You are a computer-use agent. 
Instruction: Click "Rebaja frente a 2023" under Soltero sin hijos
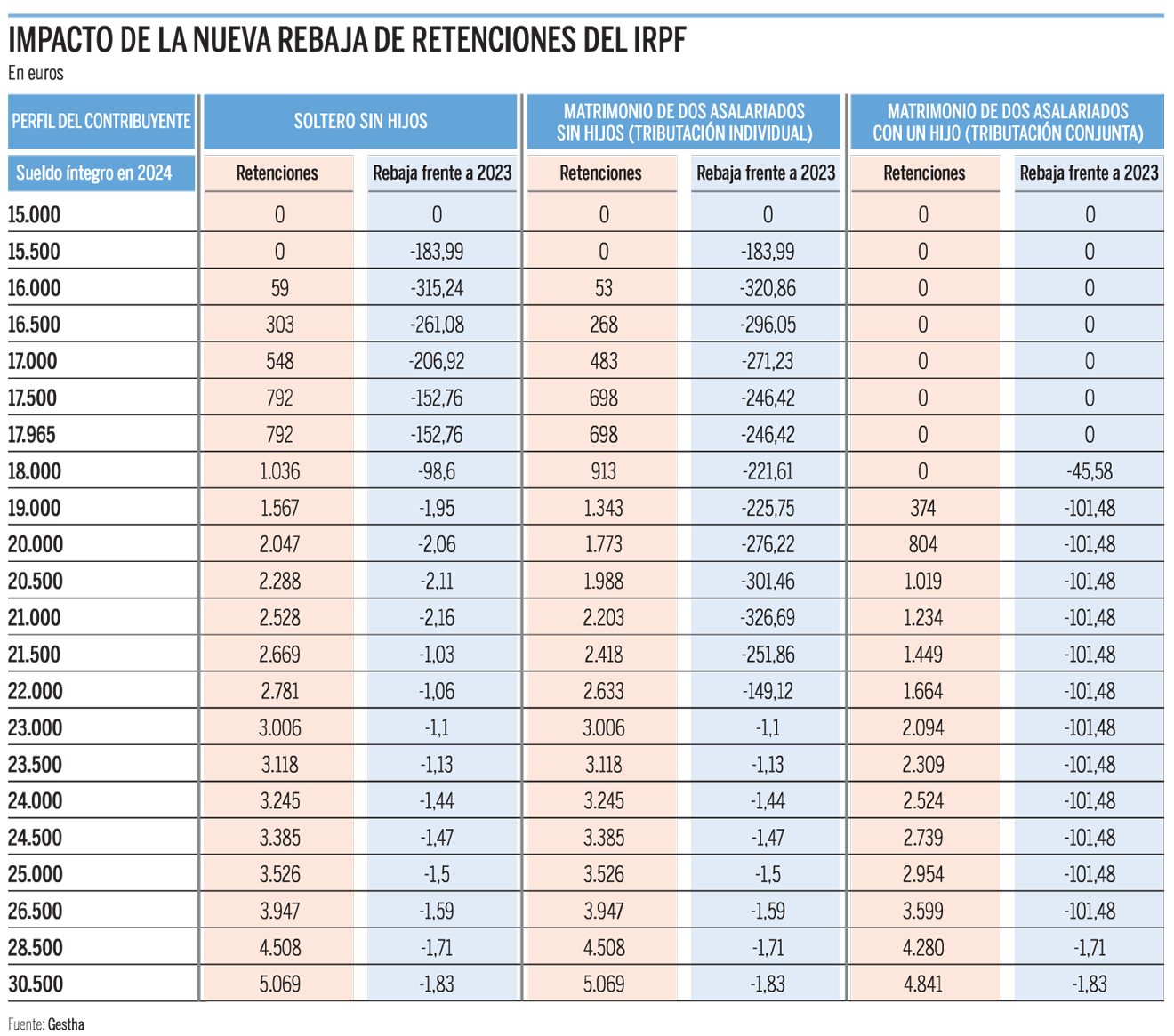[442, 173]
